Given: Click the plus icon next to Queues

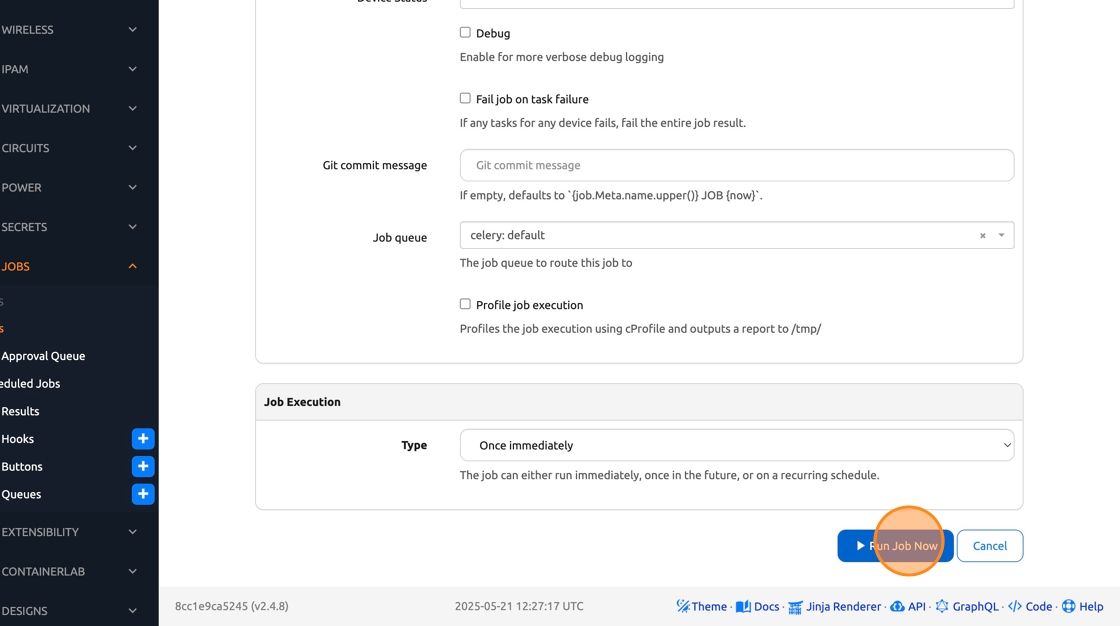Looking at the screenshot, I should pyautogui.click(x=143, y=494).
